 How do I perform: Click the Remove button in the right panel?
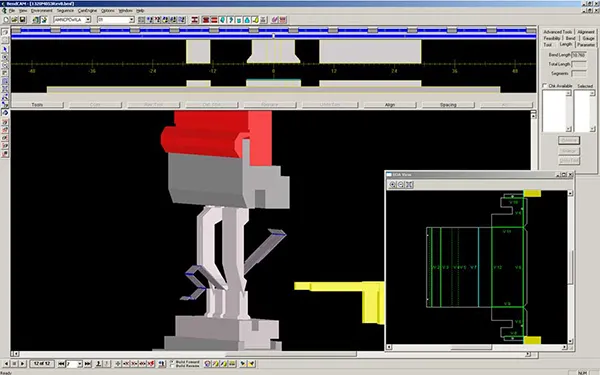pos(569,140)
